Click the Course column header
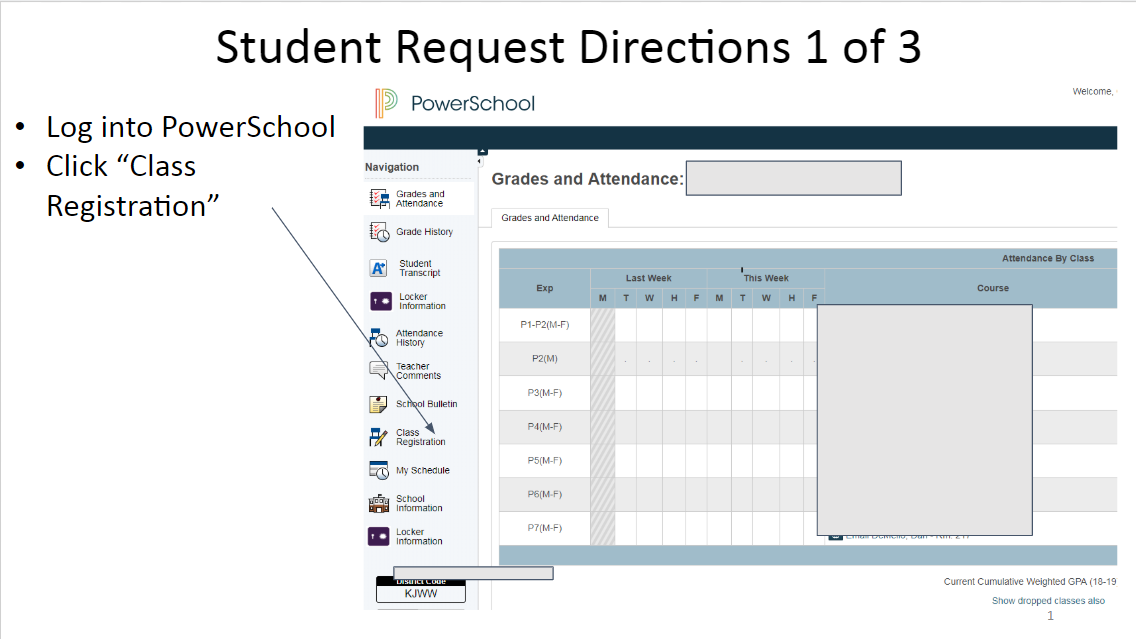 tap(993, 288)
